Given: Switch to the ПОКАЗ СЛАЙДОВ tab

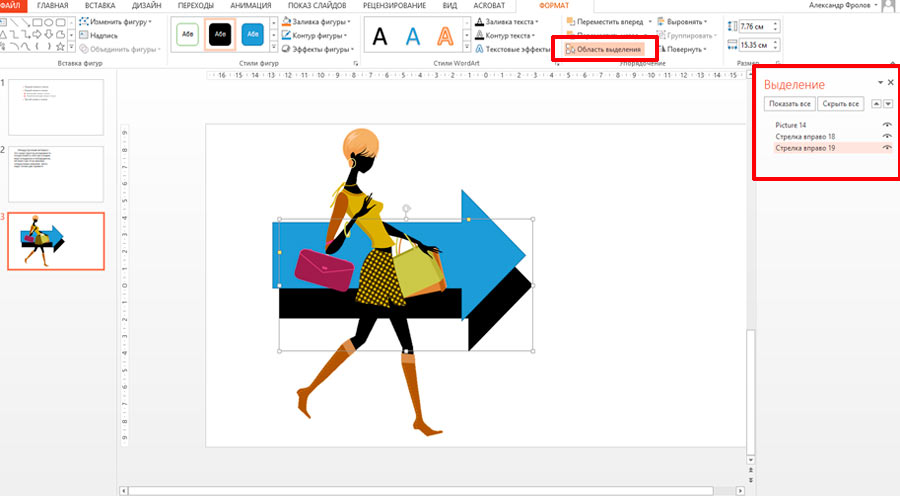Looking at the screenshot, I should pos(317,5).
